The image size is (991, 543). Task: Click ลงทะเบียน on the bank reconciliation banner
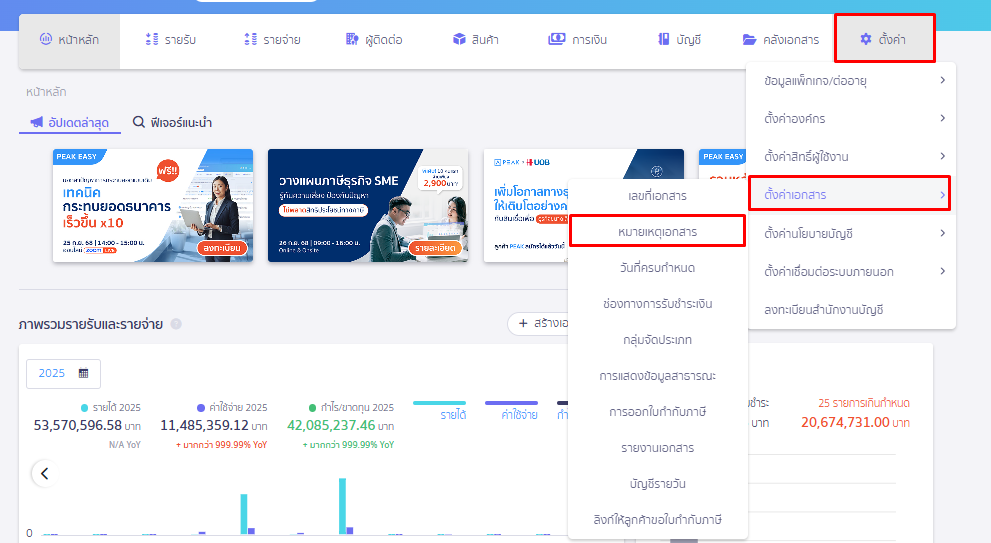(222, 248)
